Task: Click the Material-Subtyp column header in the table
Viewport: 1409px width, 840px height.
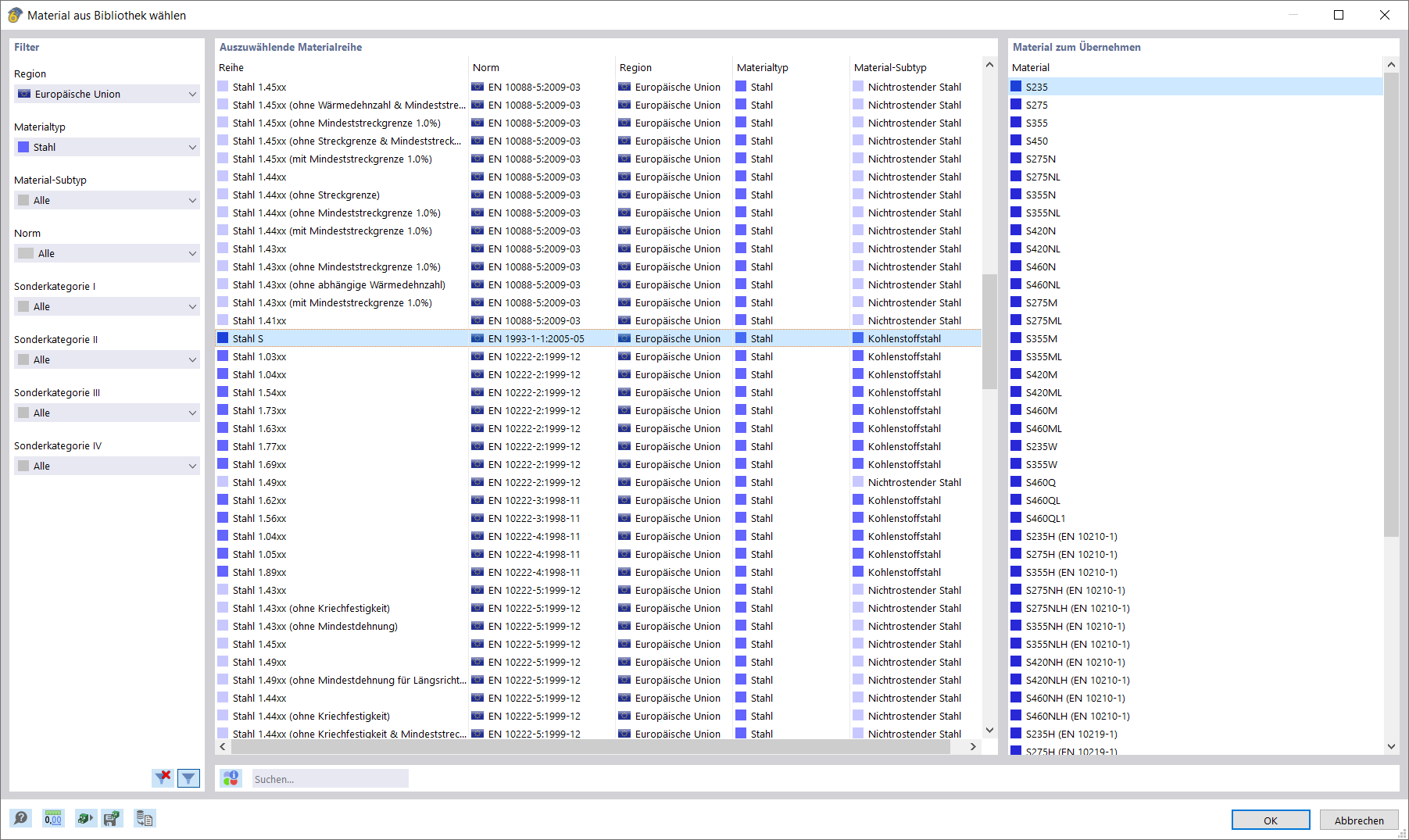Action: 915,68
